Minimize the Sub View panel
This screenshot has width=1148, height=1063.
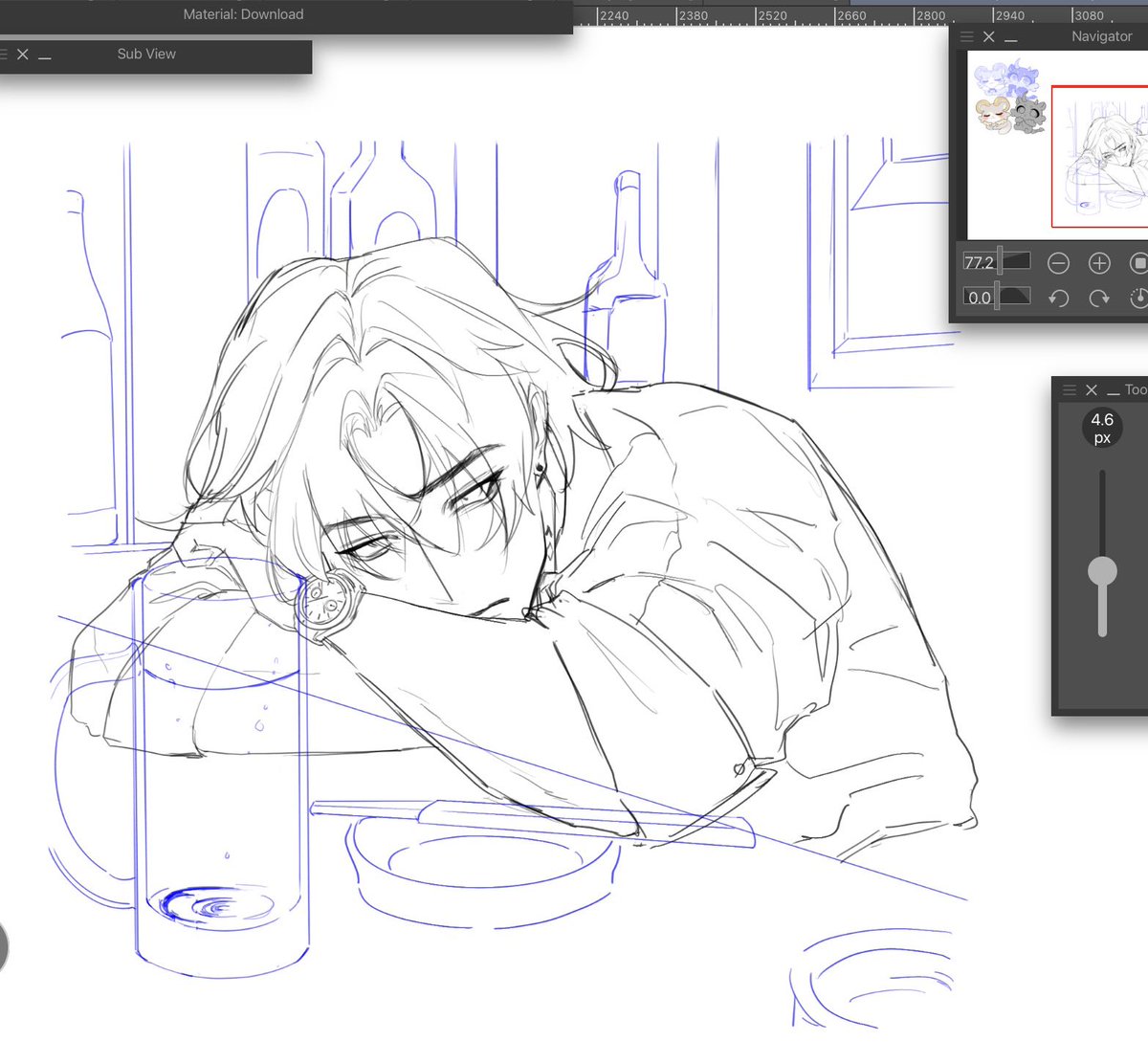[x=45, y=59]
